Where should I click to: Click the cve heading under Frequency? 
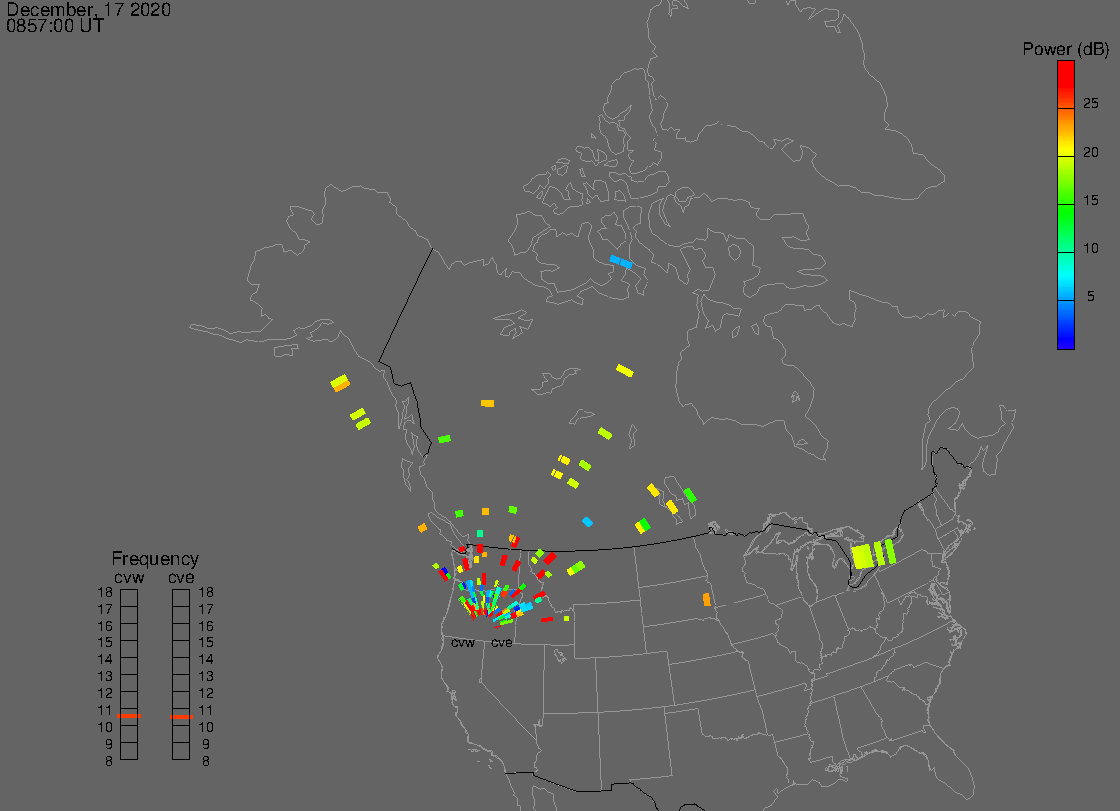181,577
